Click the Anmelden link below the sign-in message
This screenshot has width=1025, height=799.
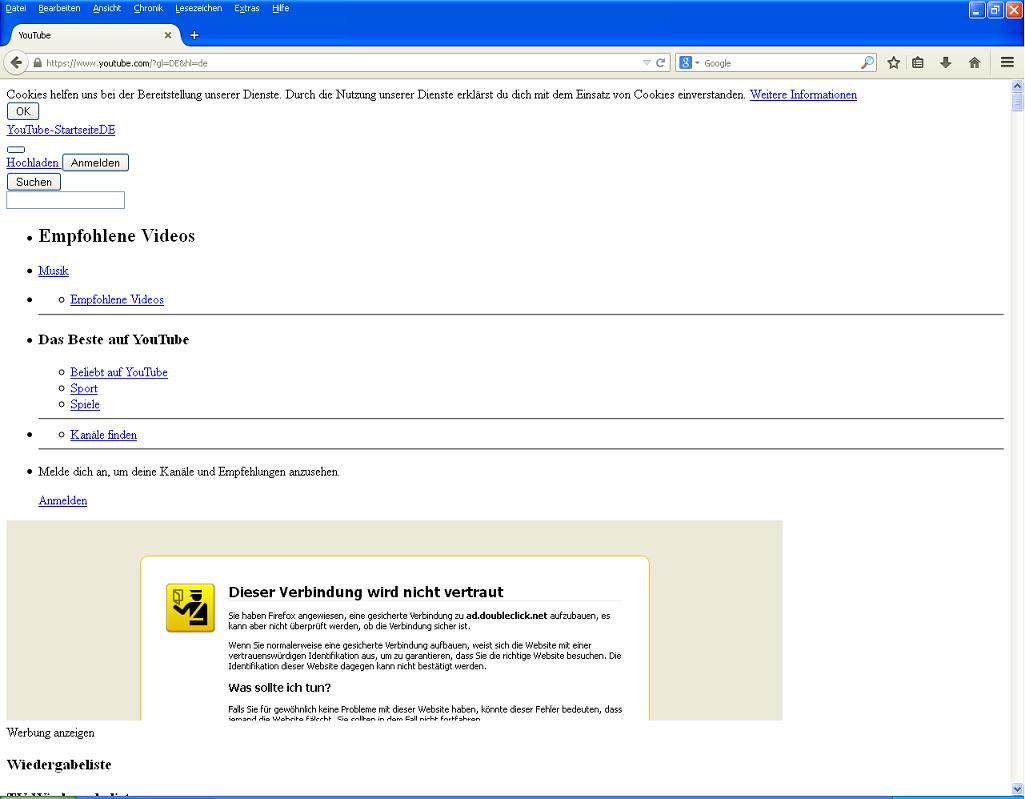point(63,501)
